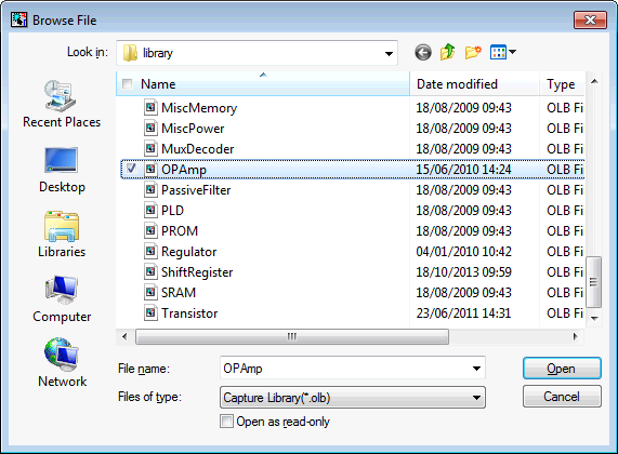Expand the Look in folder dropdown
Image resolution: width=618 pixels, height=454 pixels.
tap(389, 52)
